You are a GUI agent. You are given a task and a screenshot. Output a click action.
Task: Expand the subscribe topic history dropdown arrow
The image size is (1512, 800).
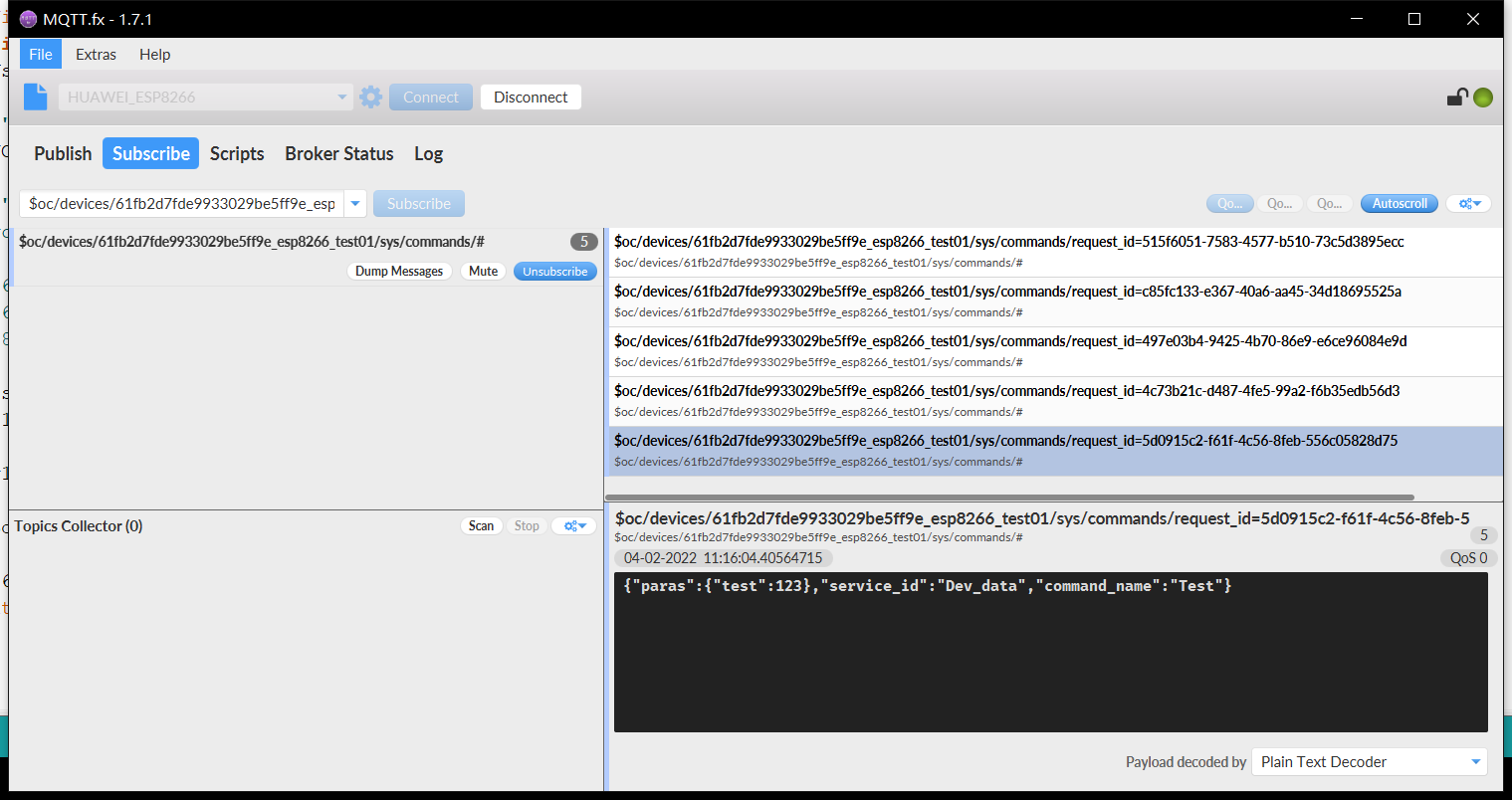[x=355, y=204]
